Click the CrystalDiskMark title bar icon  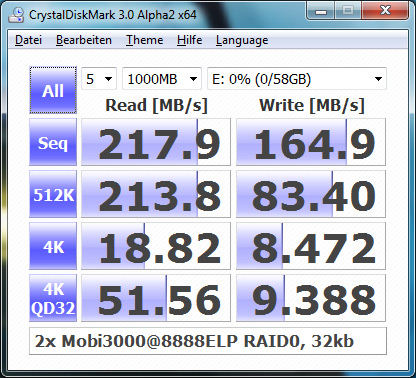tap(16, 15)
